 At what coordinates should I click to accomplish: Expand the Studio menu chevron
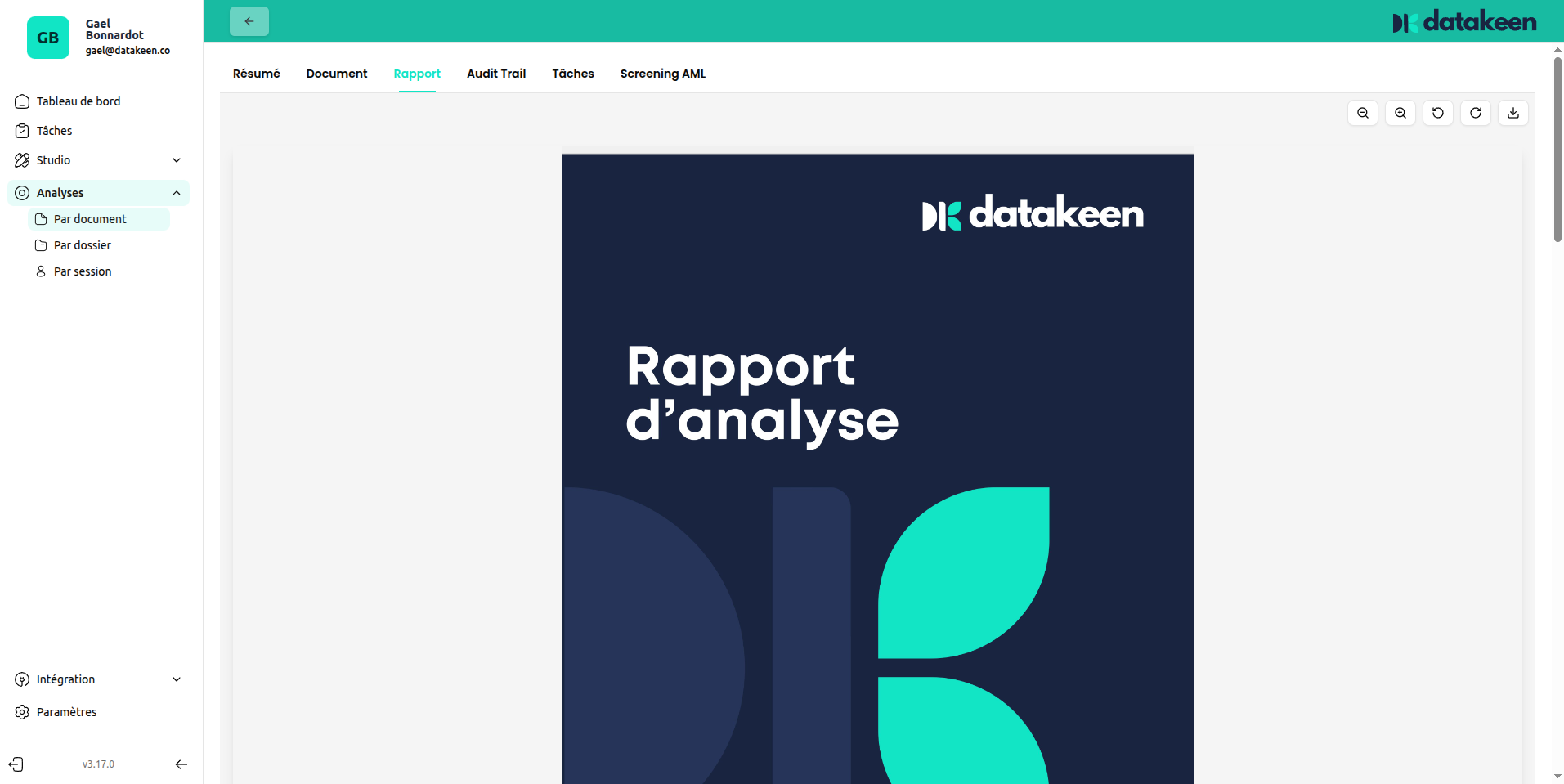click(177, 160)
